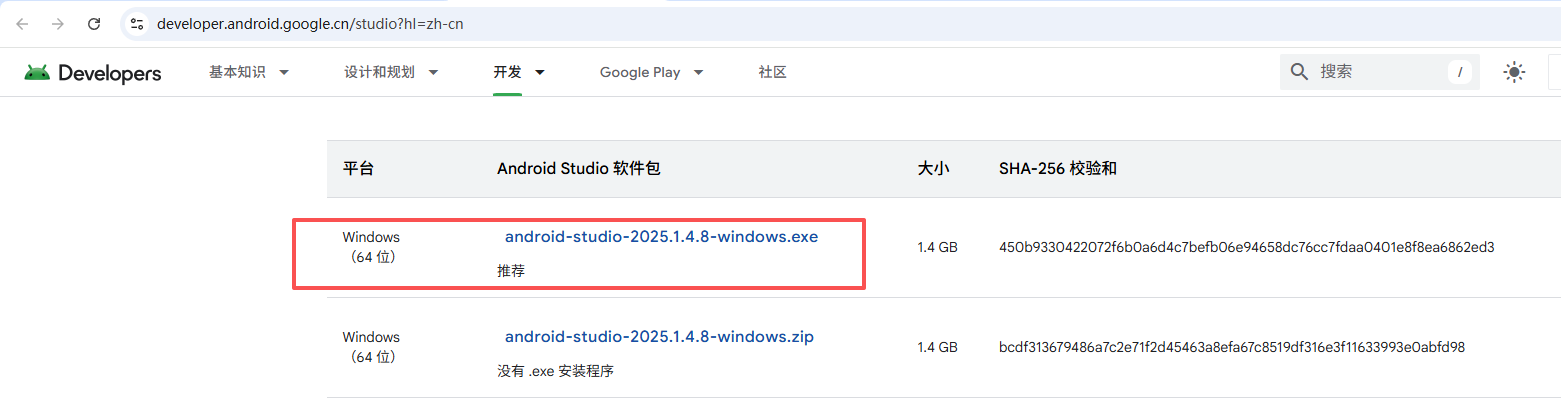1561x420 pixels.
Task: Click in the 搜索 search field
Action: pyautogui.click(x=1380, y=72)
